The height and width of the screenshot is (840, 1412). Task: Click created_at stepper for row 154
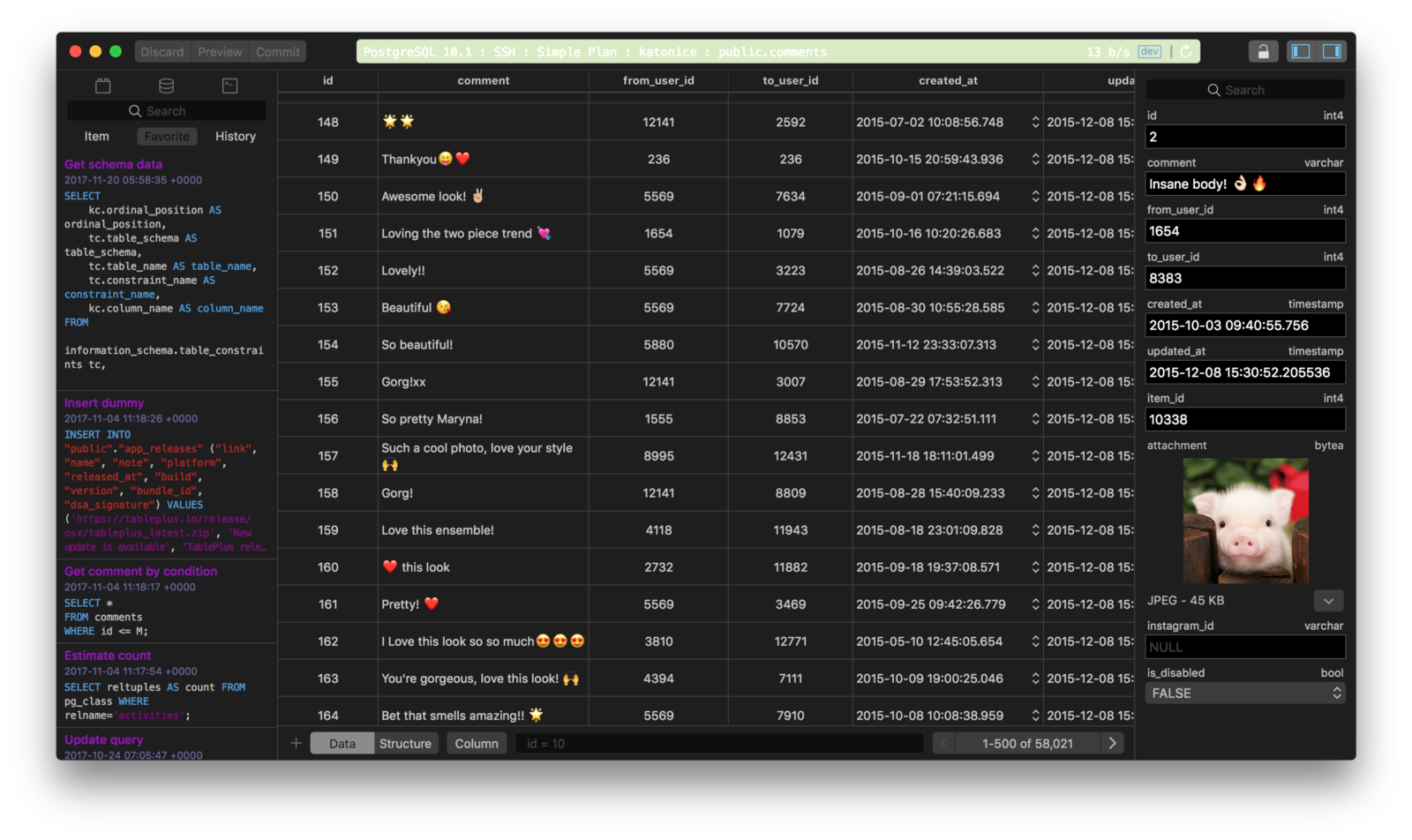[x=1035, y=344]
